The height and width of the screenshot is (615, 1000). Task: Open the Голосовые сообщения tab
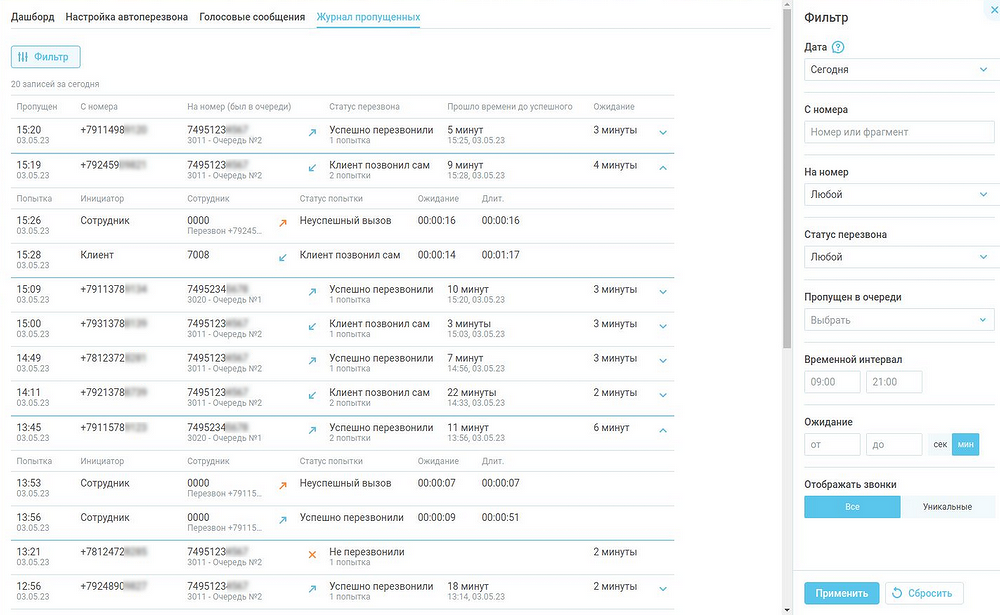click(252, 17)
